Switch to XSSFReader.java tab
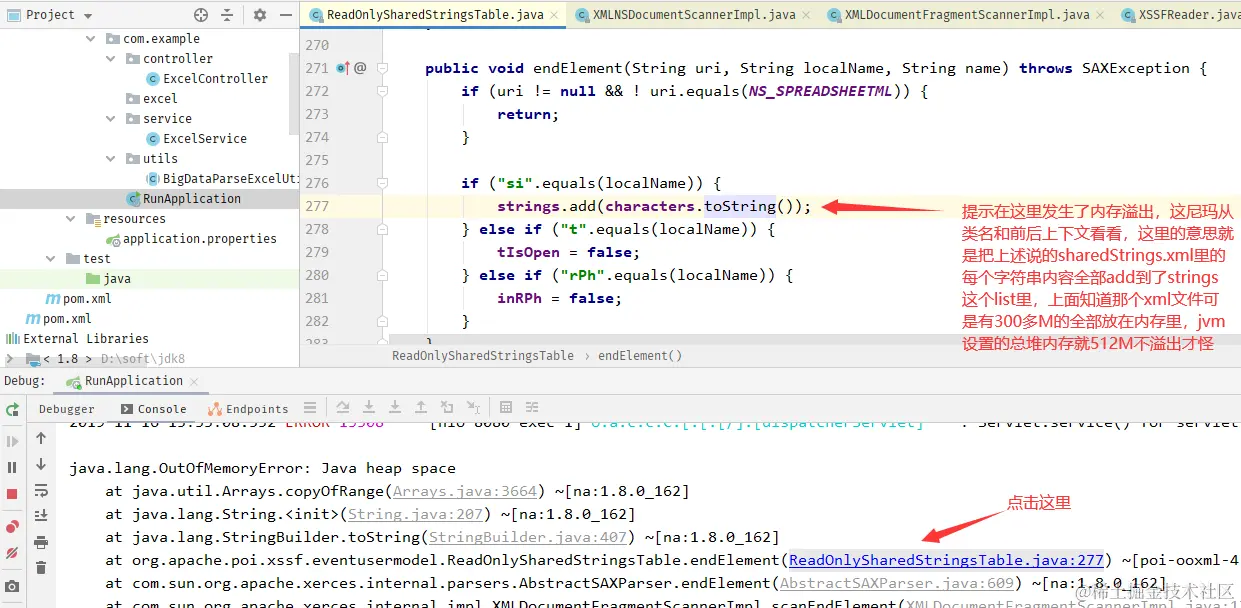 1179,15
